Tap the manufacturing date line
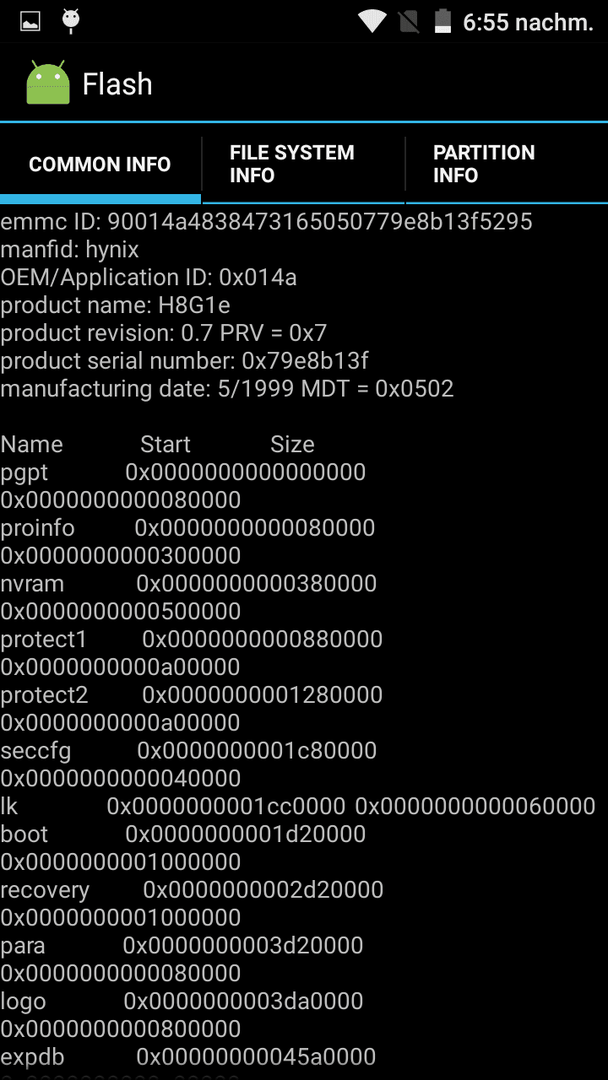The height and width of the screenshot is (1080, 608). pyautogui.click(x=227, y=389)
